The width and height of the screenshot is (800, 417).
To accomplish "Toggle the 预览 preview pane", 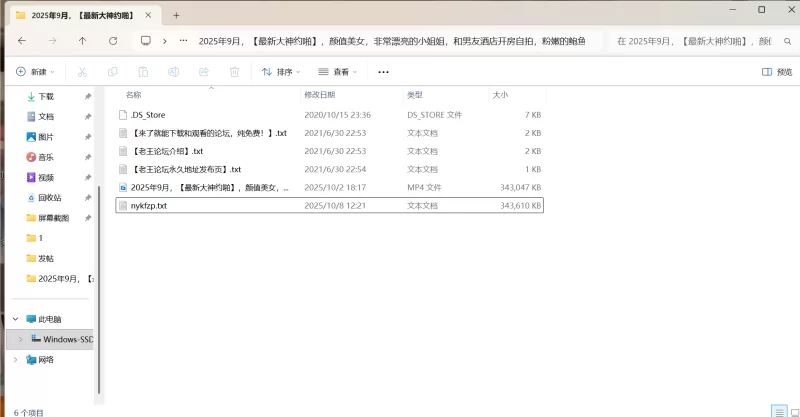I will (777, 72).
